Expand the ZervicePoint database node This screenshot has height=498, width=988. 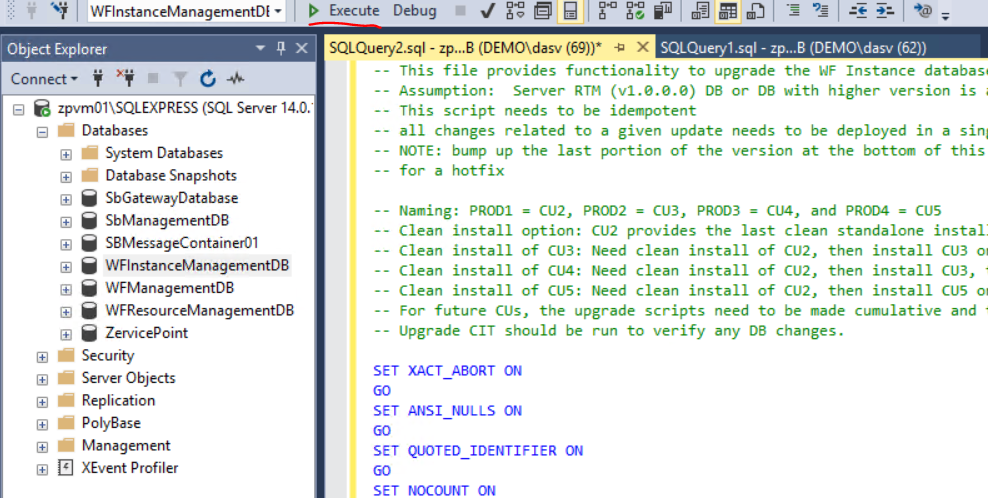pos(66,333)
